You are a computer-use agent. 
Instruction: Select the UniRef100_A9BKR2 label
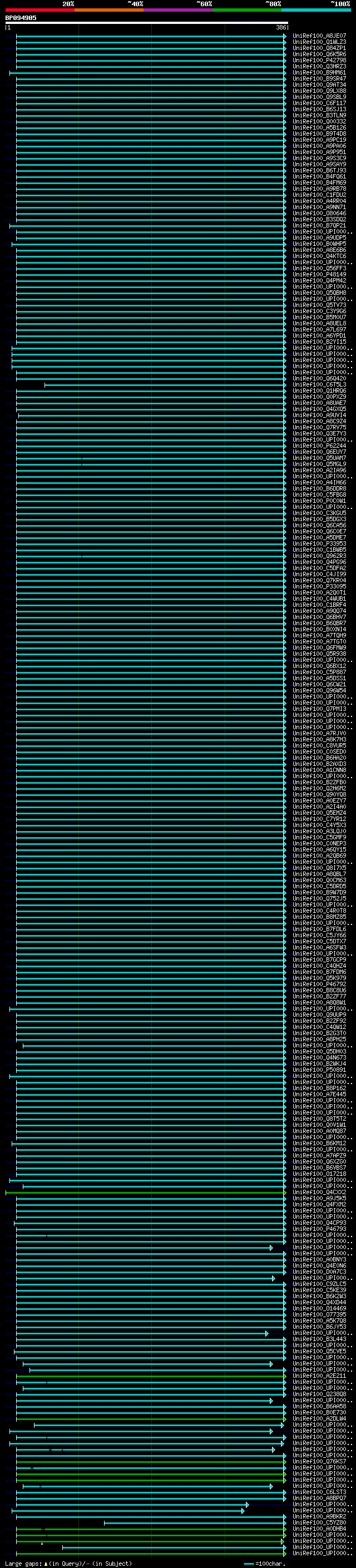pos(319,1516)
